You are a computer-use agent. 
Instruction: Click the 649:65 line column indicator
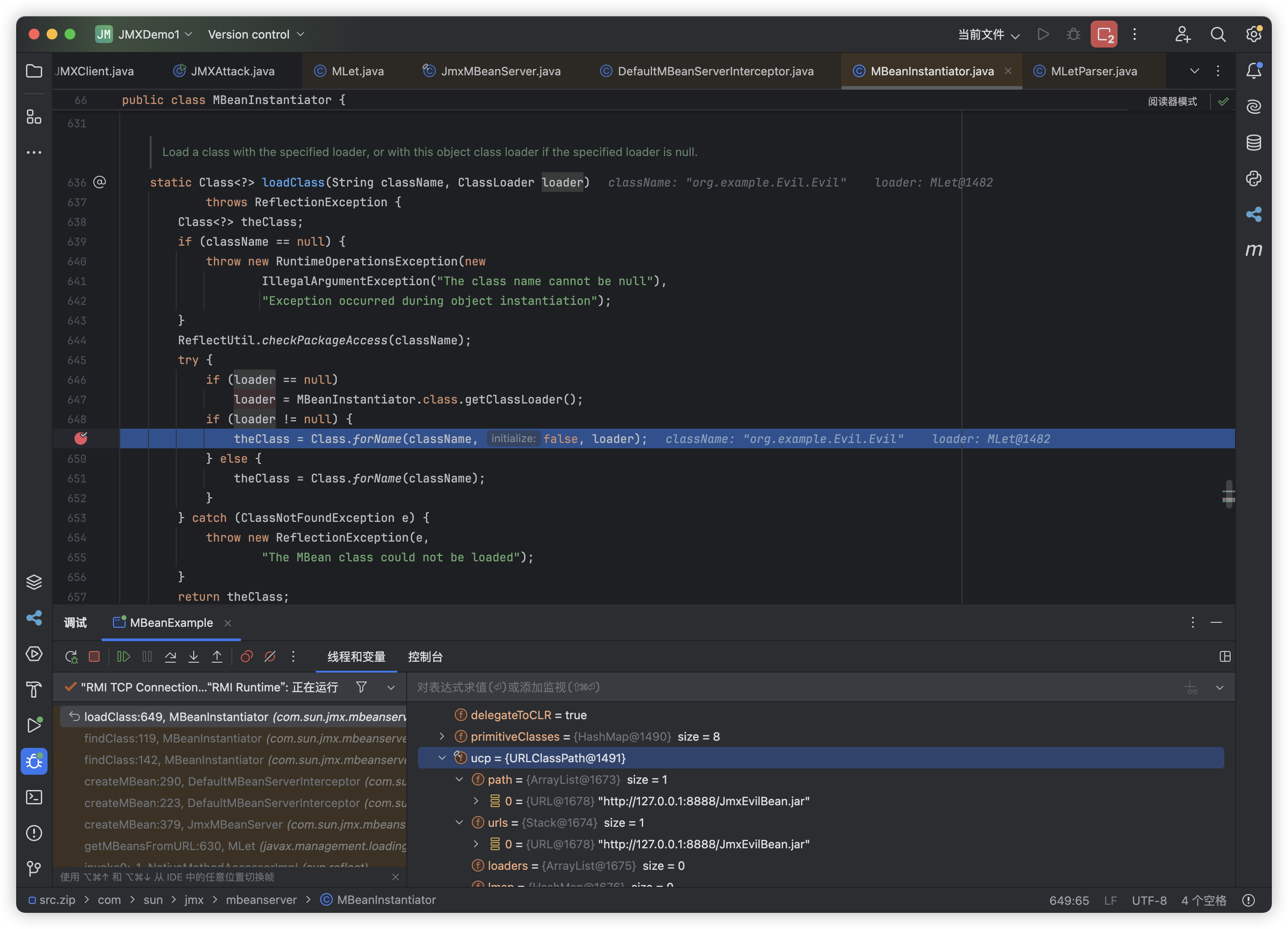point(1069,900)
